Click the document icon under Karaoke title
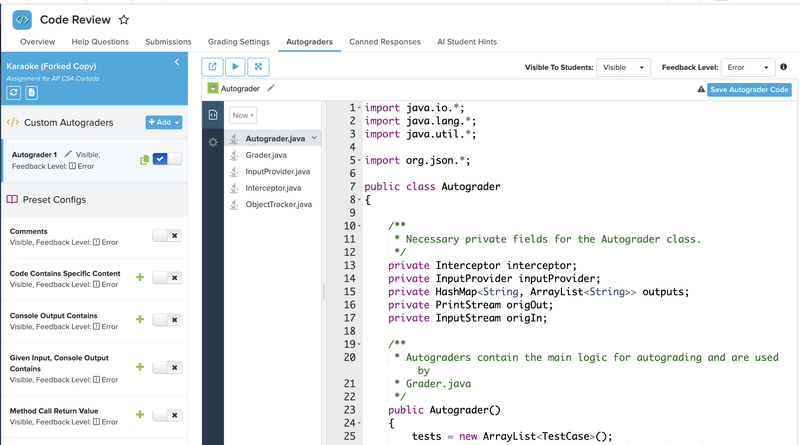 point(32,92)
